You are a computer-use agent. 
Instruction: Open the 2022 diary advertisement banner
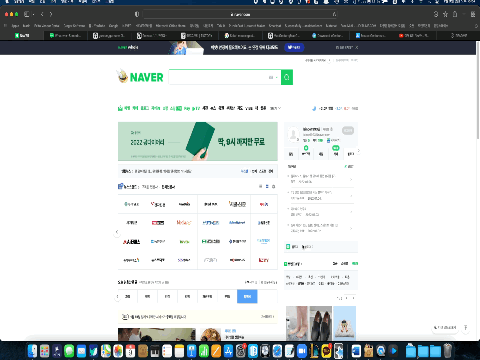[x=198, y=141]
